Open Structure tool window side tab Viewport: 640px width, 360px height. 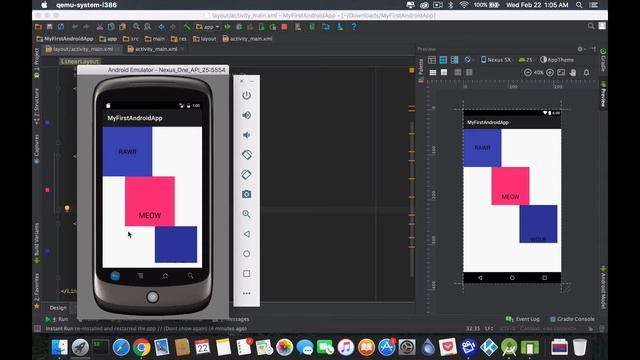37,106
